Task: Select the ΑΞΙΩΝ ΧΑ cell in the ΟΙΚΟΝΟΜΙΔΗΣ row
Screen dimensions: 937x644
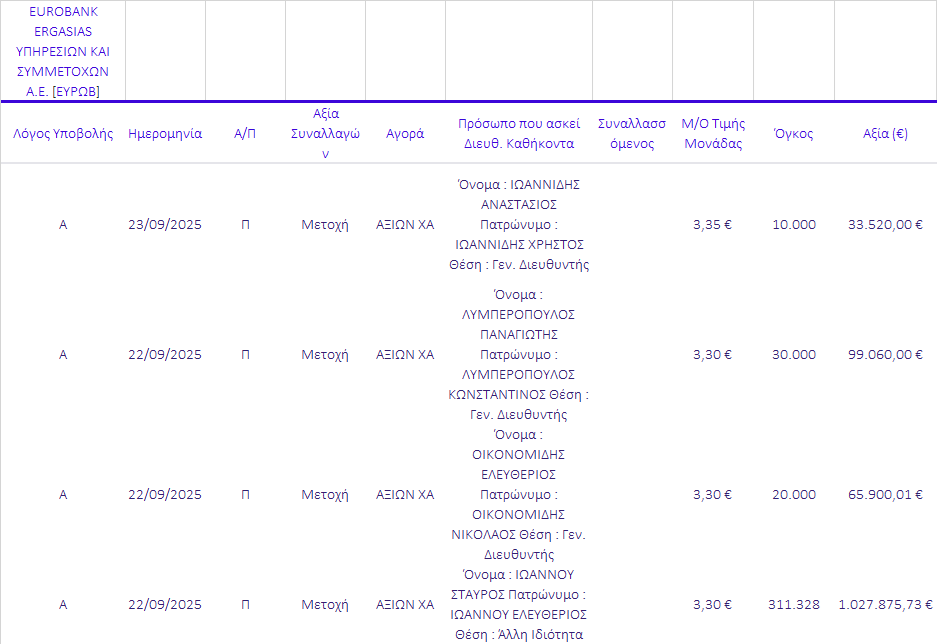Action: click(405, 495)
